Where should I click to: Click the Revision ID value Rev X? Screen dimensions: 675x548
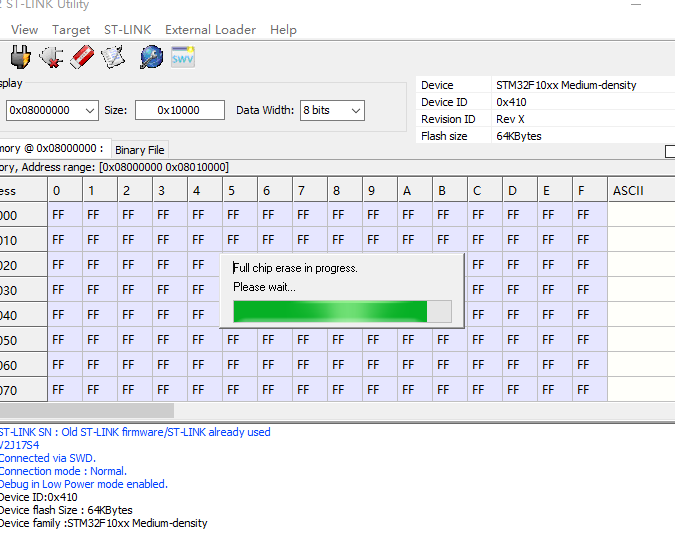tap(510, 119)
